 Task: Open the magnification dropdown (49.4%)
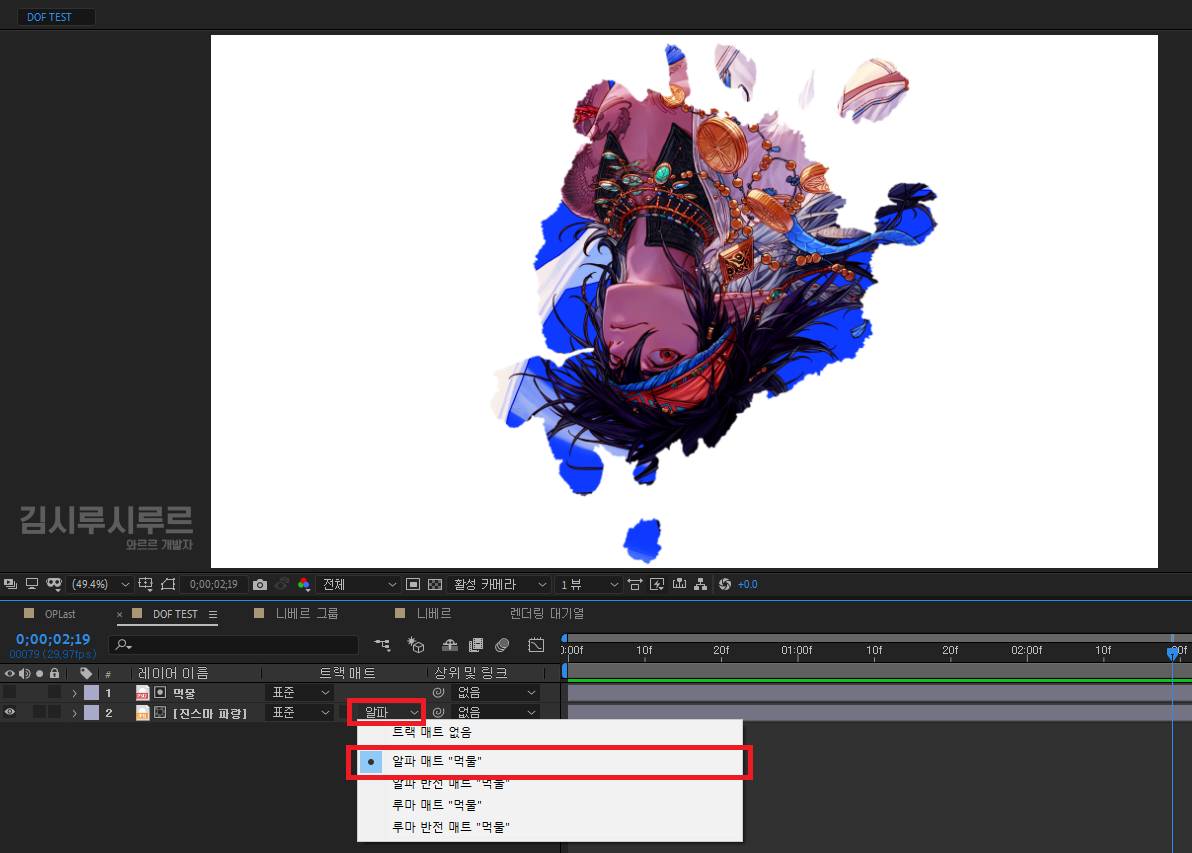(x=100, y=584)
